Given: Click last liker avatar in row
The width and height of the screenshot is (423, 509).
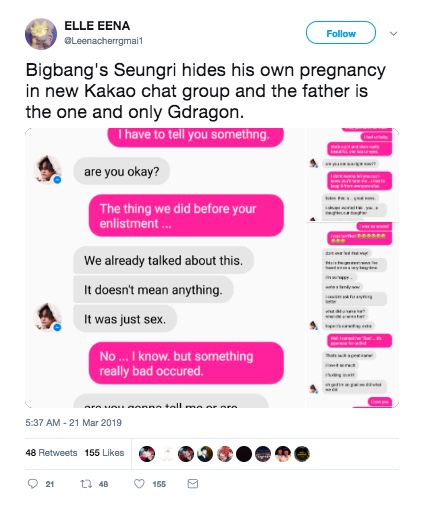Looking at the screenshot, I should (302, 454).
